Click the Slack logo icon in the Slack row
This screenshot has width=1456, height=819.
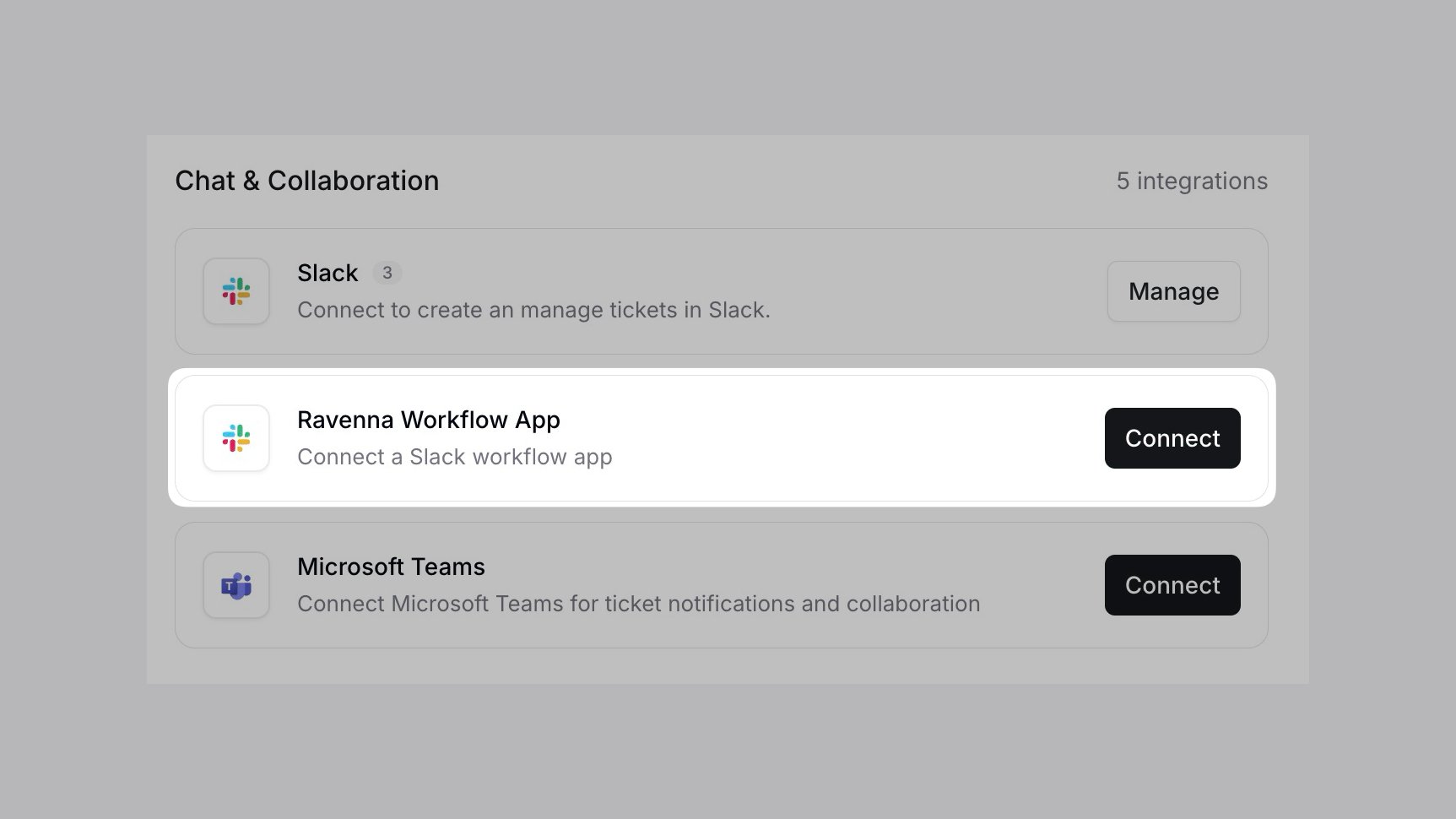pyautogui.click(x=236, y=291)
